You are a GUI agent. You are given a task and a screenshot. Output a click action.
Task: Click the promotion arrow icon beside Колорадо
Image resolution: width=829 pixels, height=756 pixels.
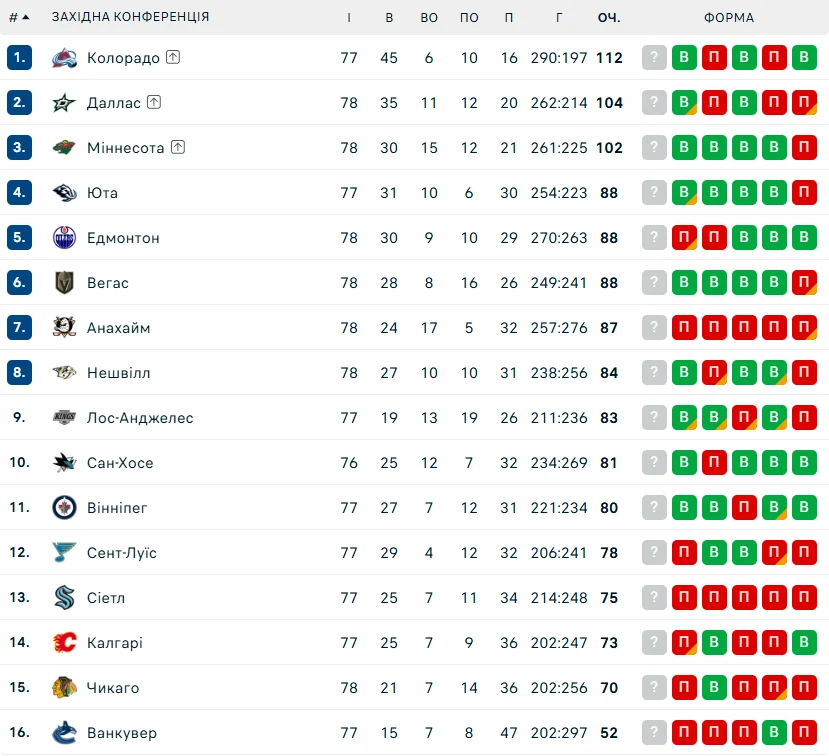tap(173, 58)
